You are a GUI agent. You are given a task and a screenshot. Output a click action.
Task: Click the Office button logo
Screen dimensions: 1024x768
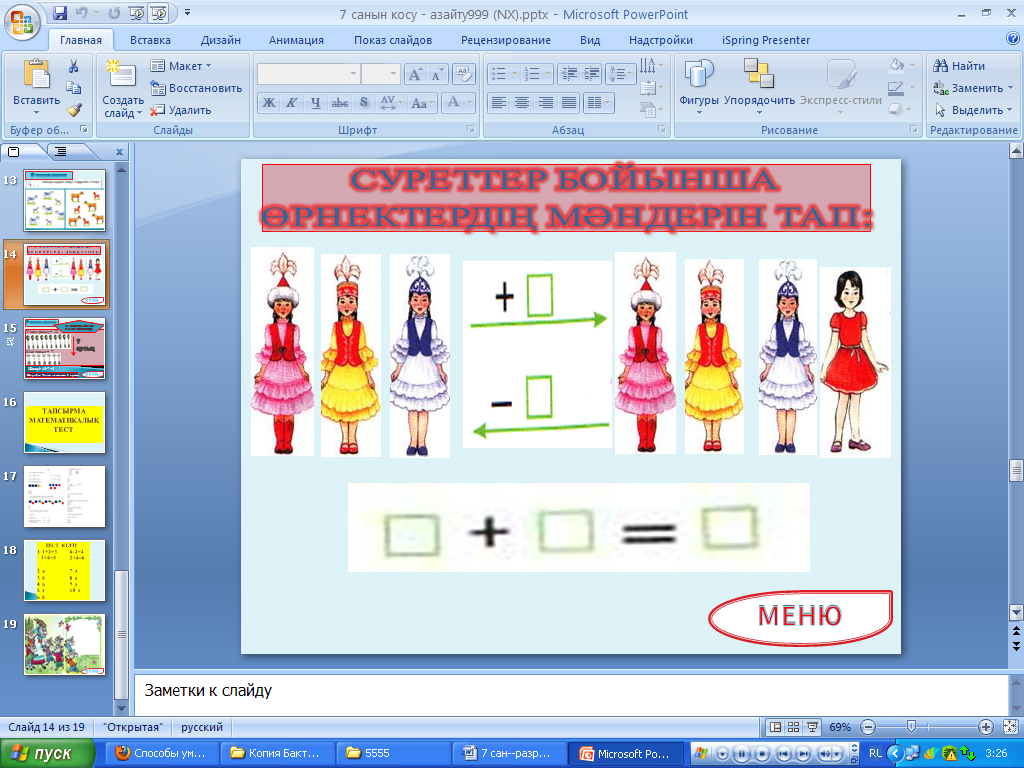point(22,22)
